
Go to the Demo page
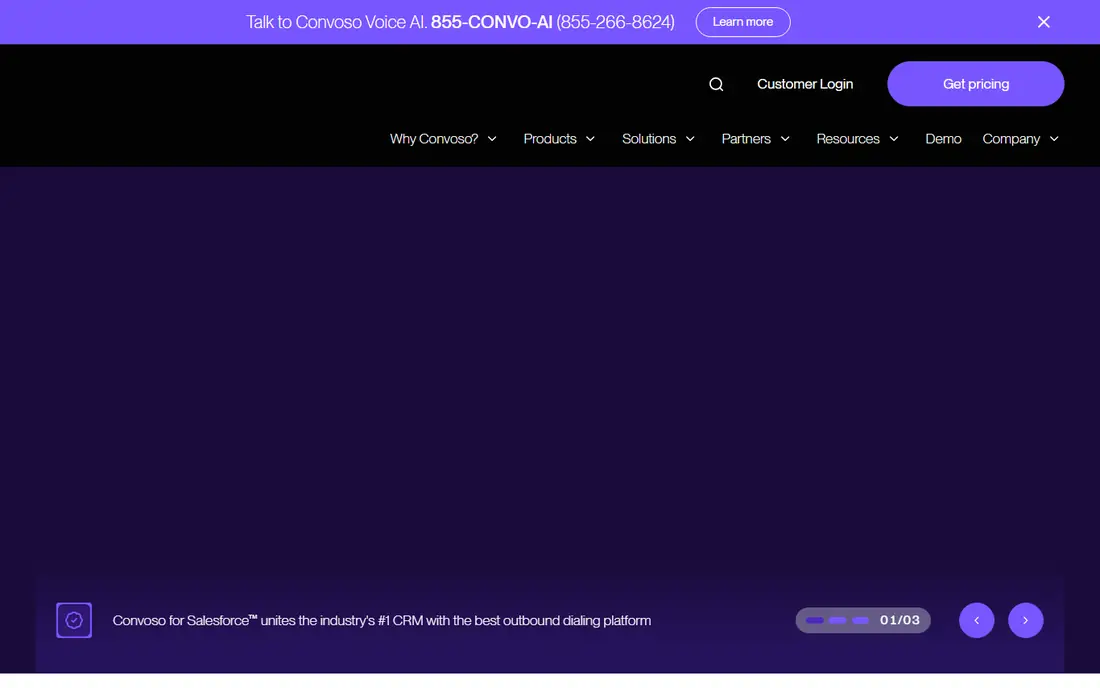pyautogui.click(x=943, y=139)
